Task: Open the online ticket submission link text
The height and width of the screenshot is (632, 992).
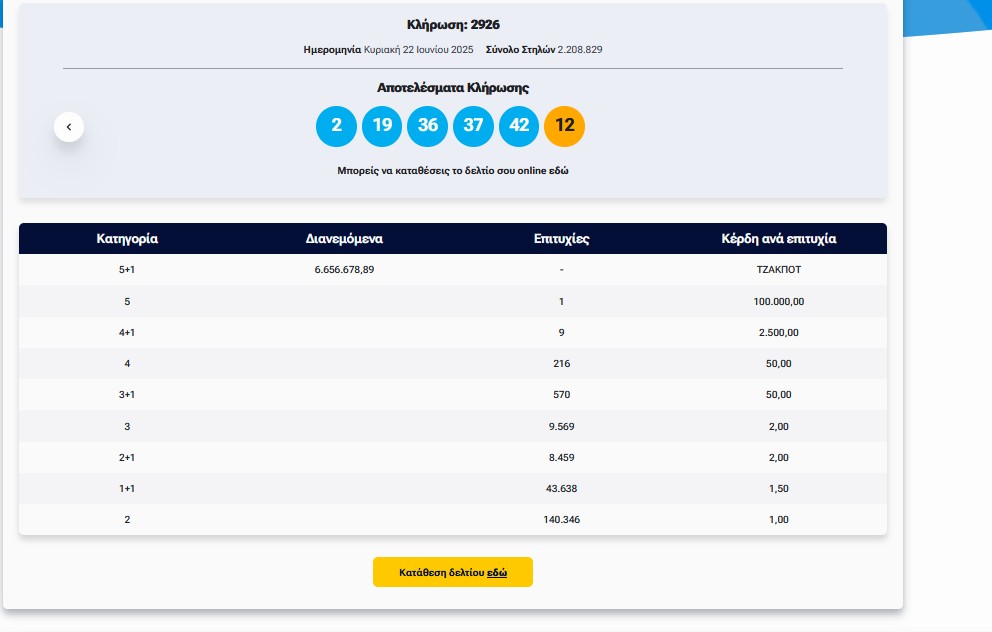Action: coord(453,171)
